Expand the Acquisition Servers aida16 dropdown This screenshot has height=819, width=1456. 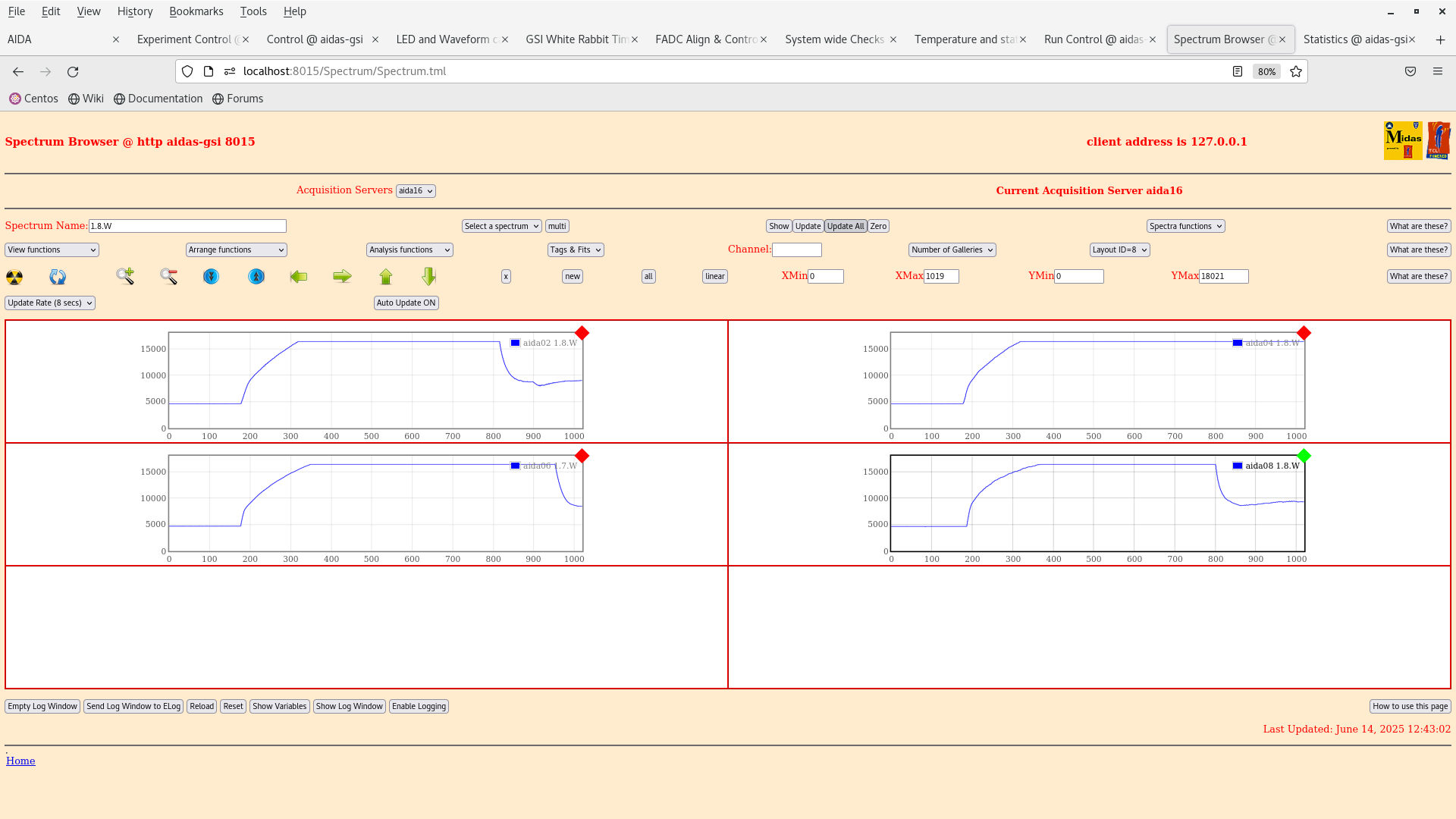point(416,191)
